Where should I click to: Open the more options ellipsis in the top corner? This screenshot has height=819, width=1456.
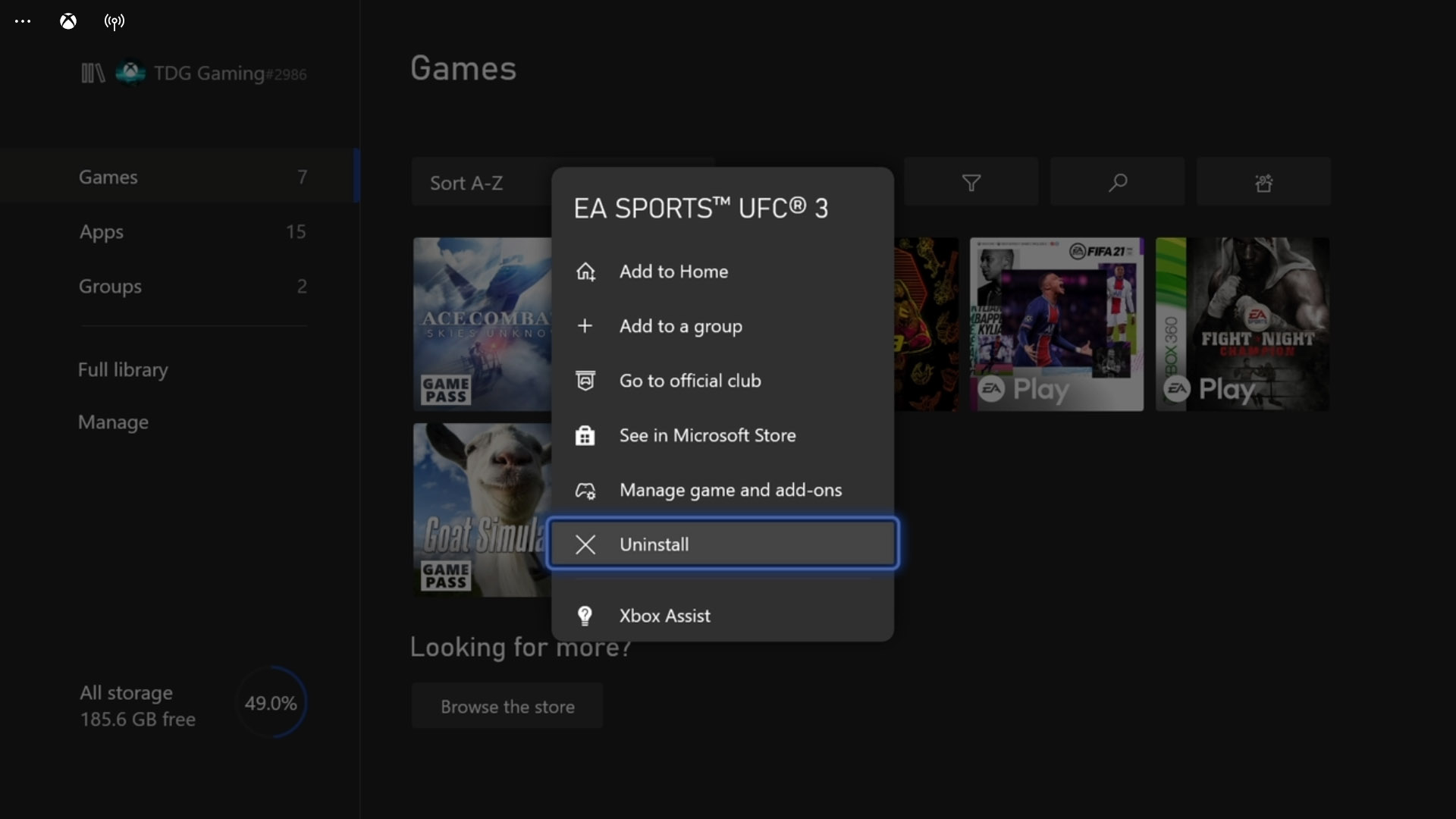22,20
